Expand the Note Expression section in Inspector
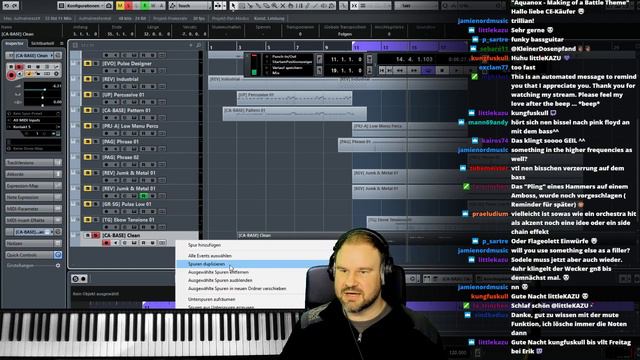640x360 pixels. click(x=33, y=197)
